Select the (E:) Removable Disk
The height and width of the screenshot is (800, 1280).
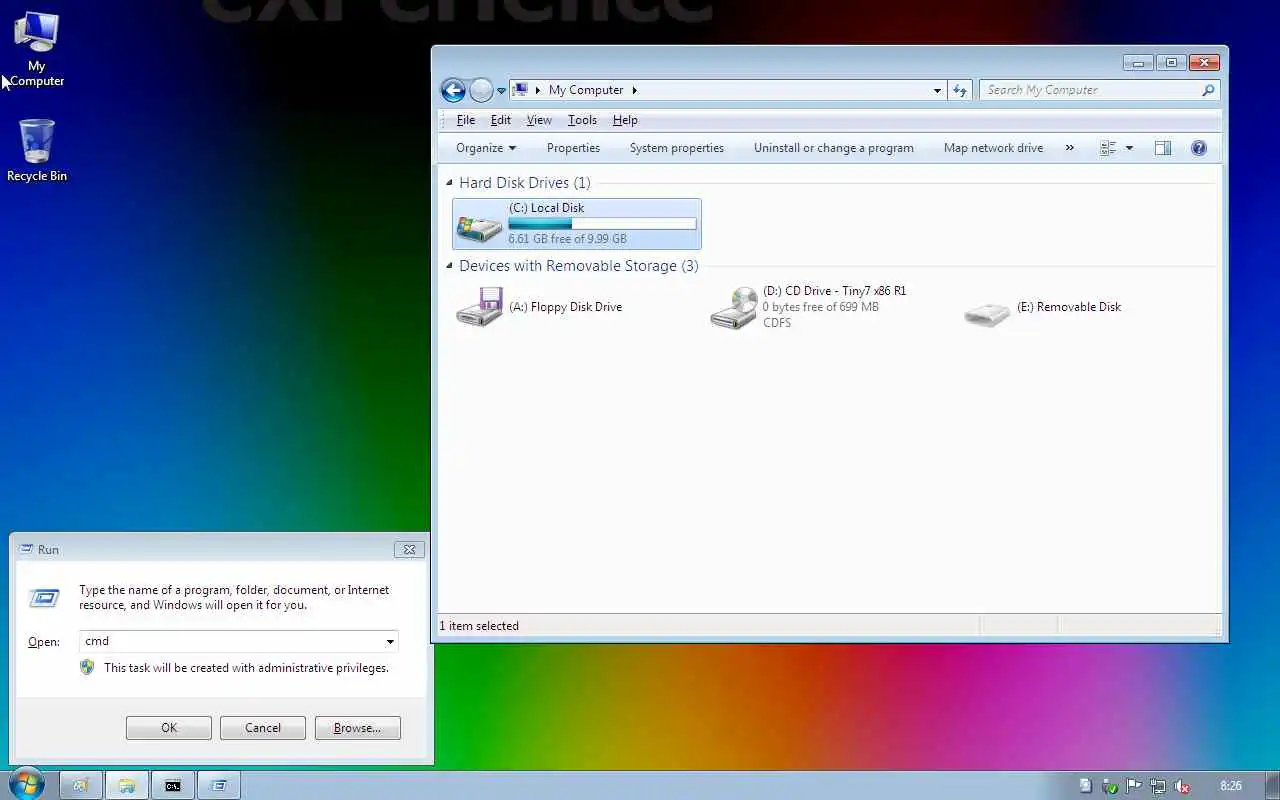pyautogui.click(x=1043, y=307)
